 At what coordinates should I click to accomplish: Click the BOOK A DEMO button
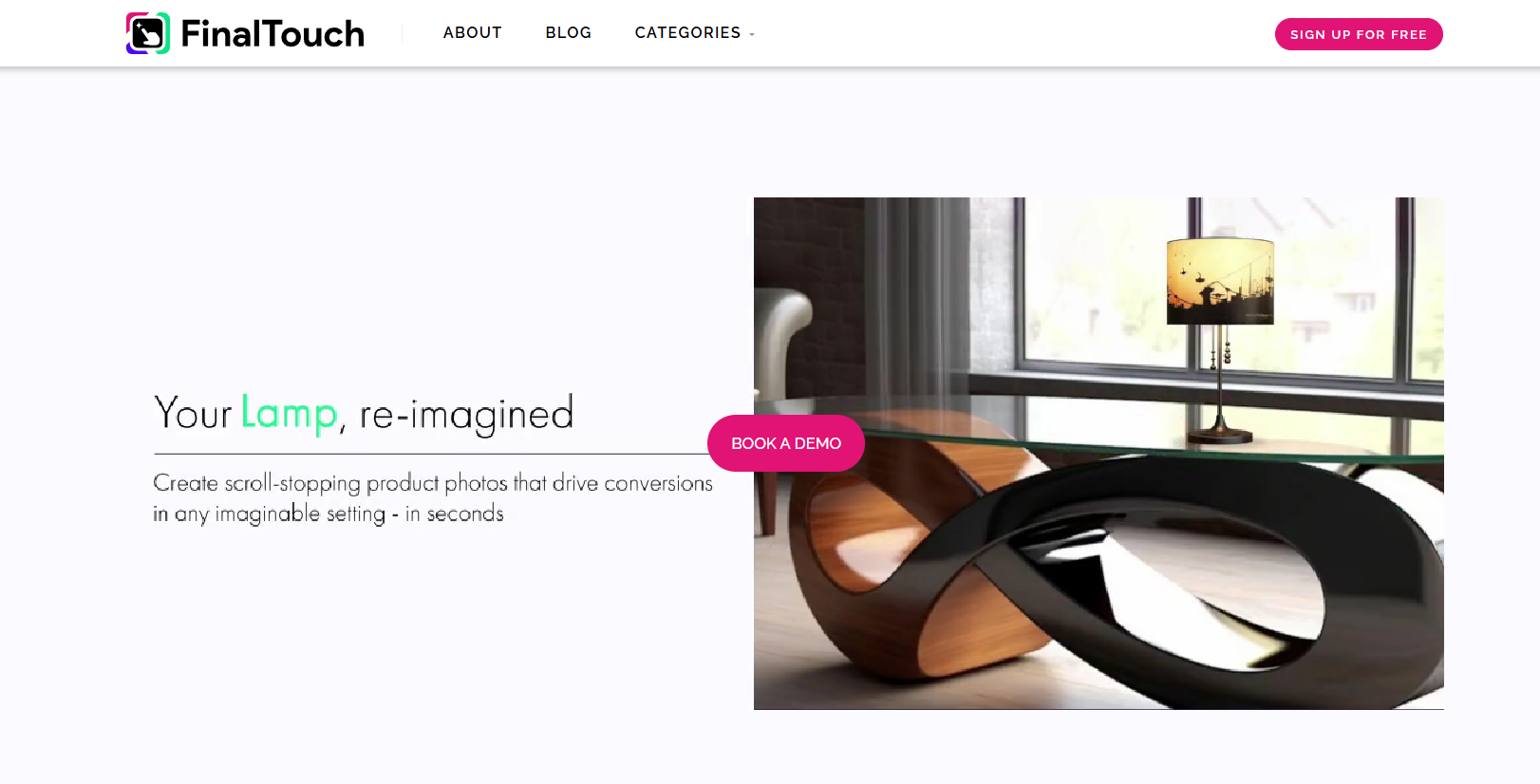[x=786, y=443]
